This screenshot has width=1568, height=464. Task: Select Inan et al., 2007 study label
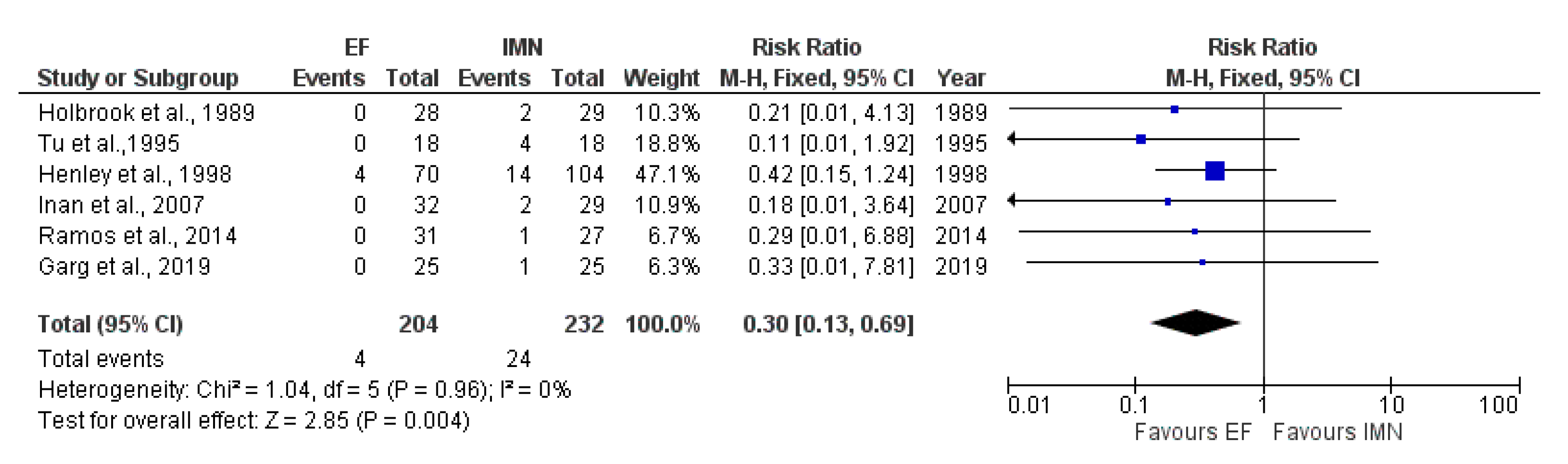(x=120, y=205)
